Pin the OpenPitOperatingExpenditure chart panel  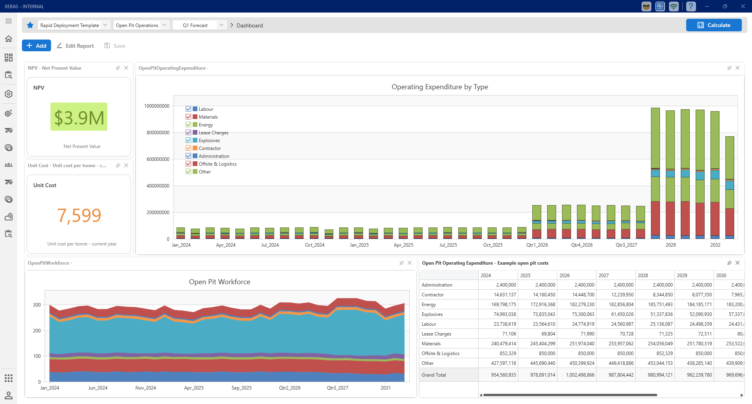click(x=729, y=68)
